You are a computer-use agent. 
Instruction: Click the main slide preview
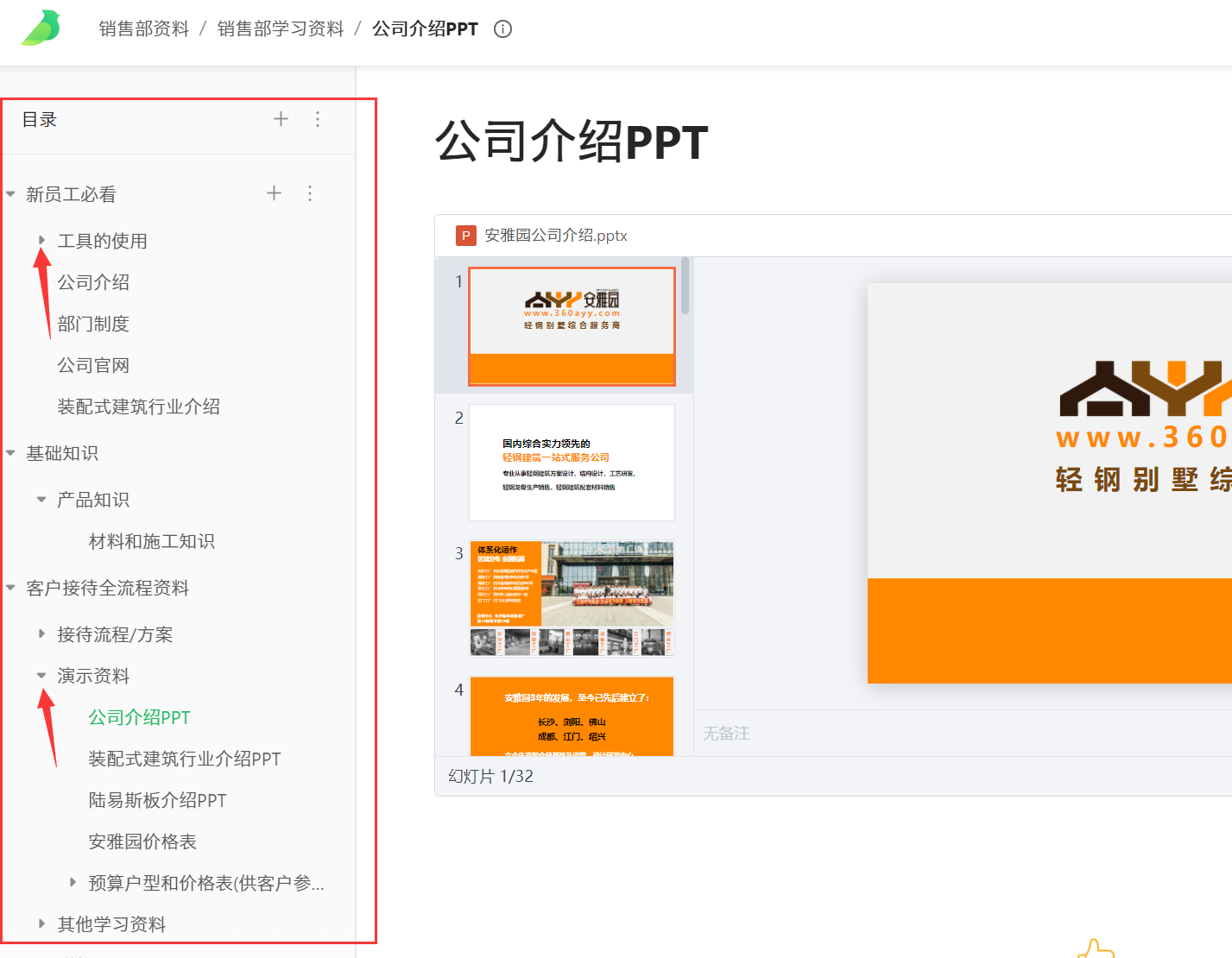(1050, 483)
